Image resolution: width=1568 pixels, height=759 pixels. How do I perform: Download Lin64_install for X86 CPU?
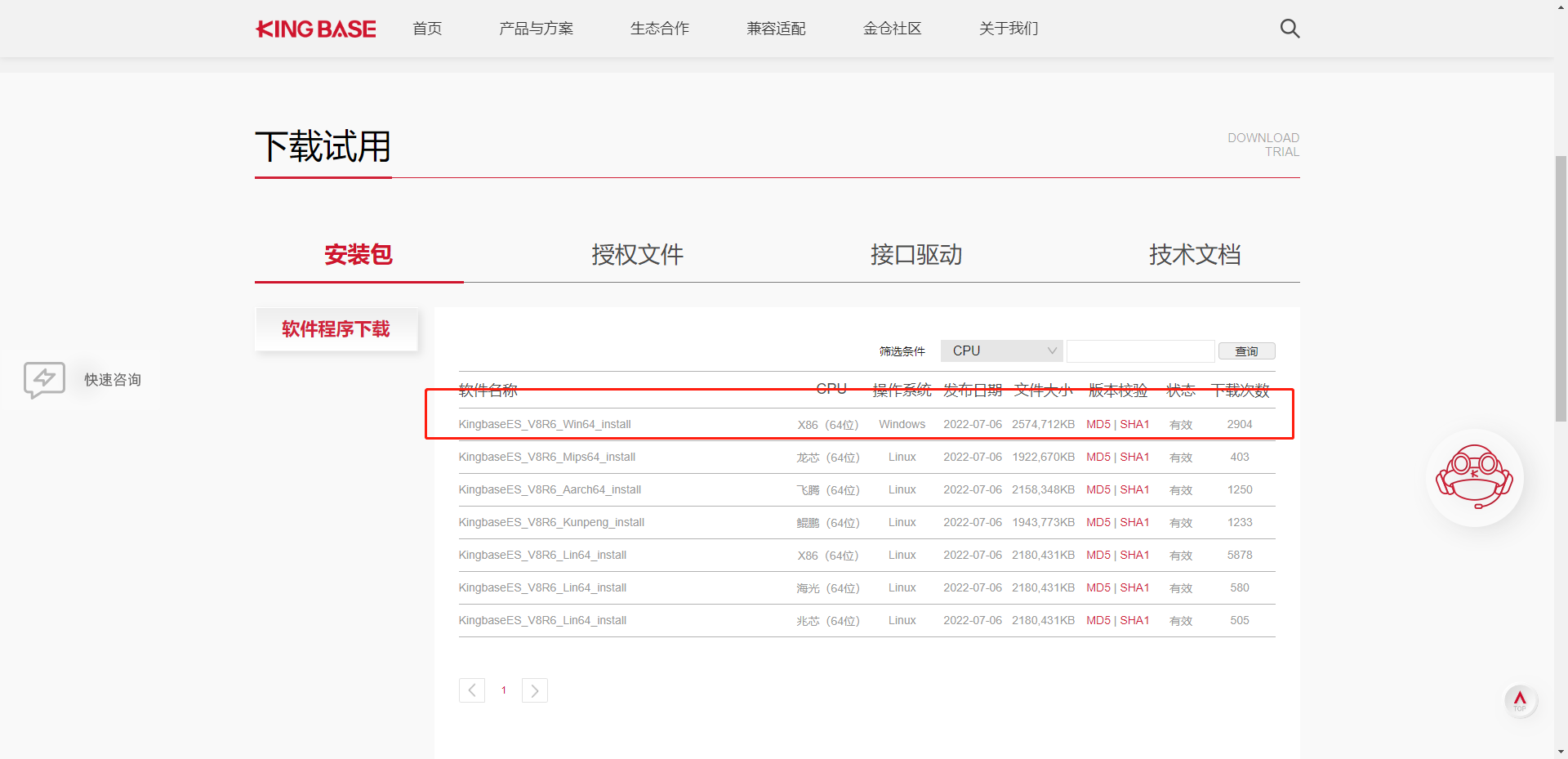542,555
